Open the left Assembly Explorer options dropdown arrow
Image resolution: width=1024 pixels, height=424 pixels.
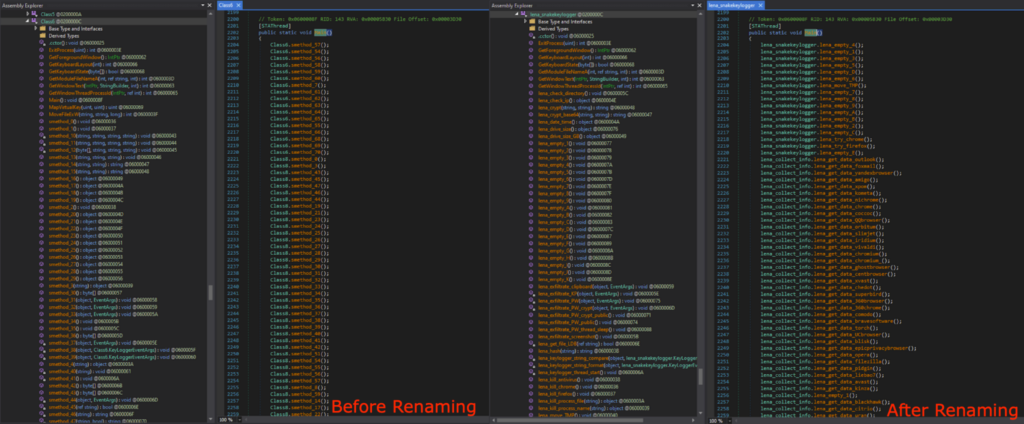click(x=203, y=5)
